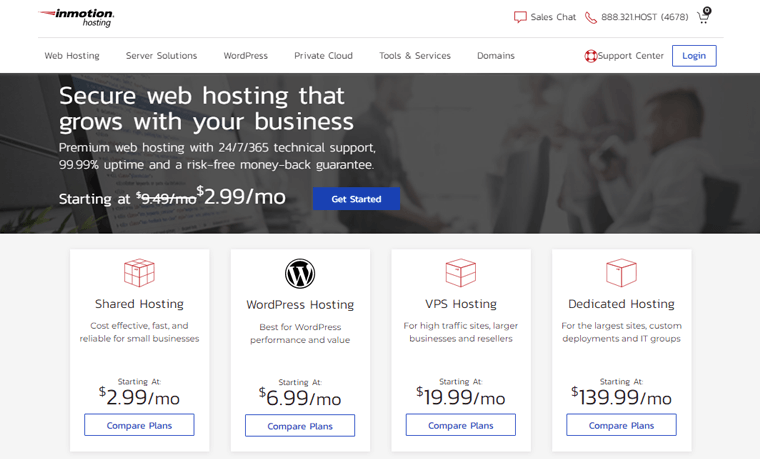Open the Web Hosting menu
Screen dimensions: 760x459
tap(72, 56)
